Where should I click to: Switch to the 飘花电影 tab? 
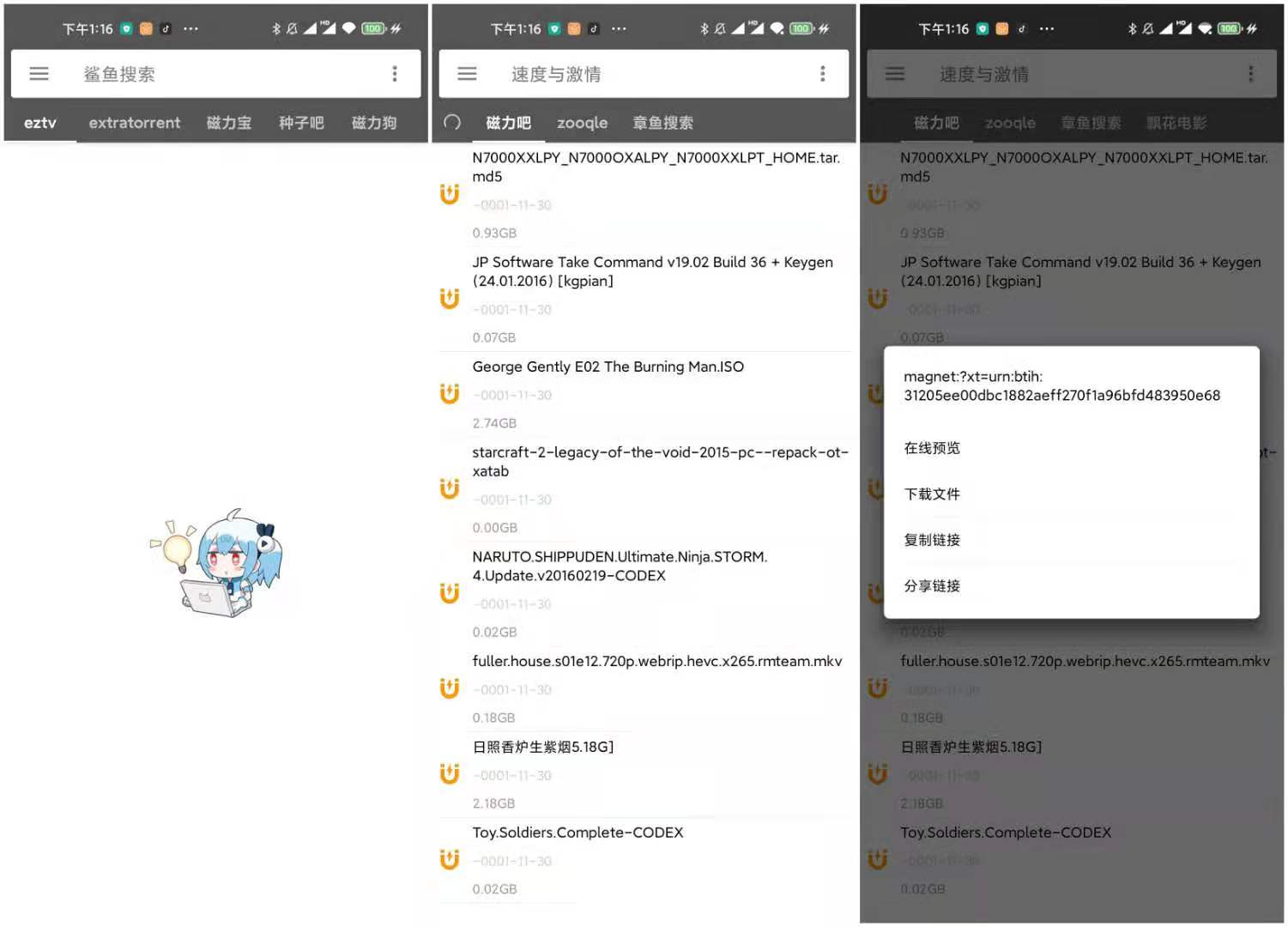point(1176,123)
